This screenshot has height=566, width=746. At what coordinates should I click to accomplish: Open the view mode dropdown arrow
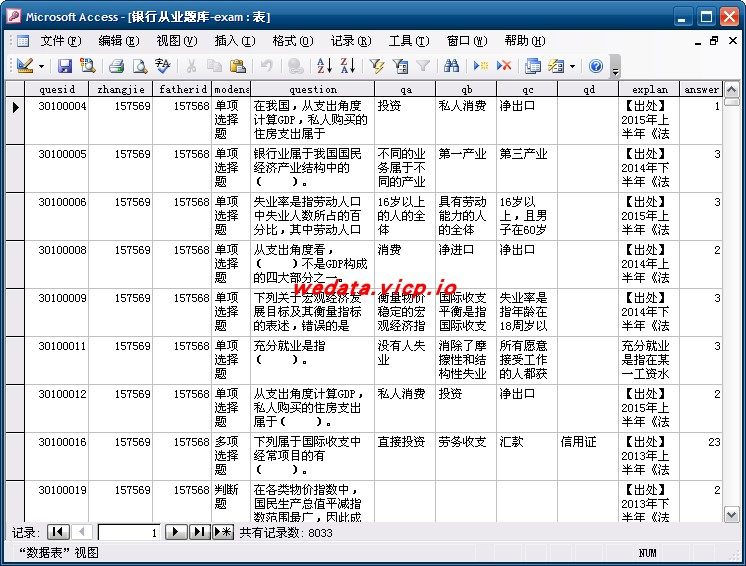coord(41,66)
